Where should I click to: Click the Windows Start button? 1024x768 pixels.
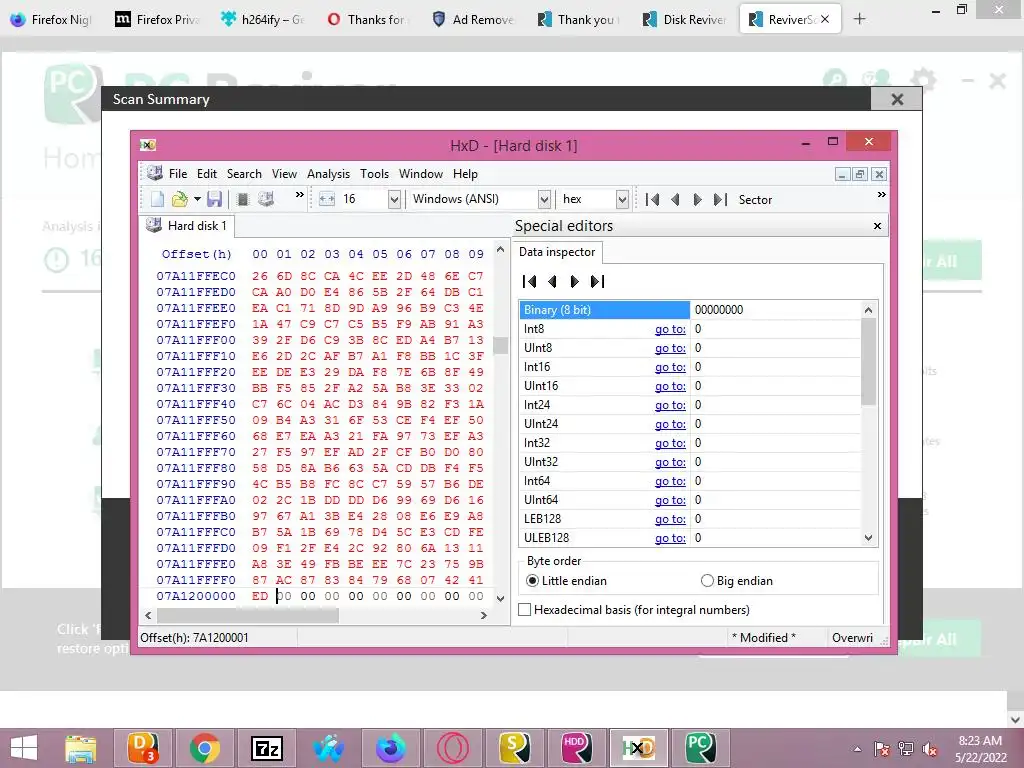click(x=24, y=748)
